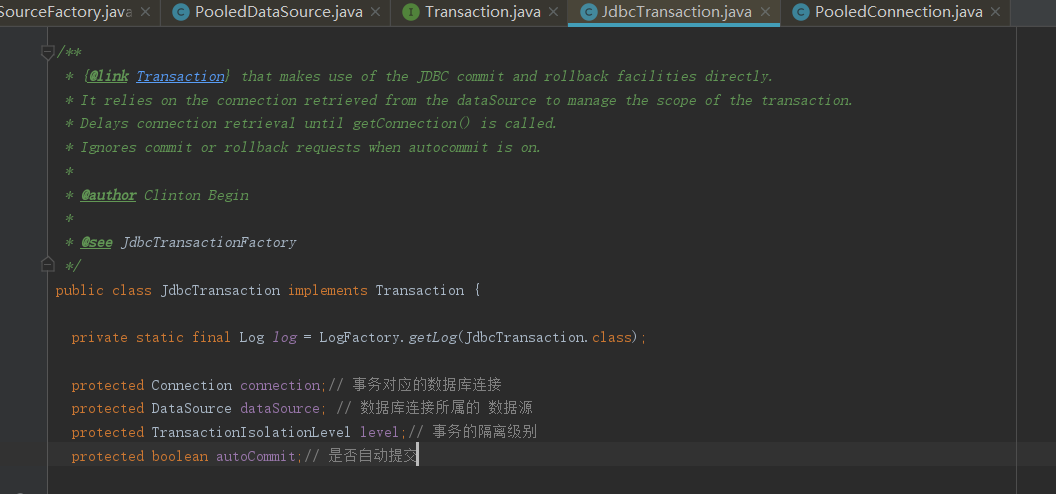Image resolution: width=1056 pixels, height=494 pixels.
Task: Switch to the Transaction.java tab
Action: pyautogui.click(x=482, y=12)
